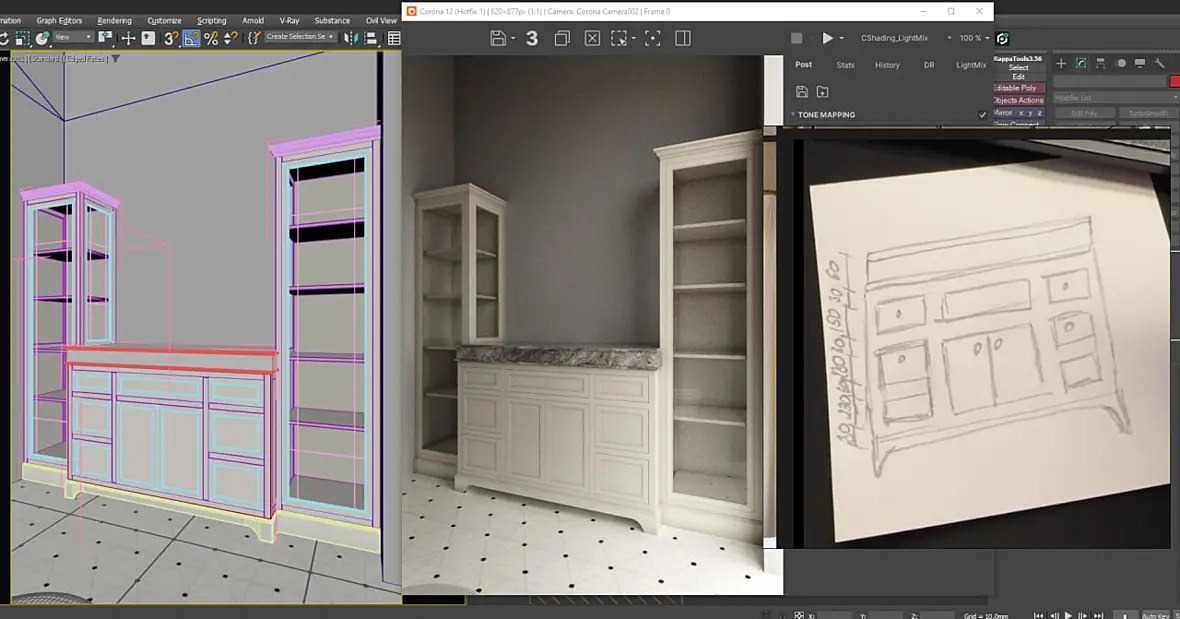The image size is (1180, 619).
Task: Click the Mirror tool icon
Action: click(x=351, y=38)
